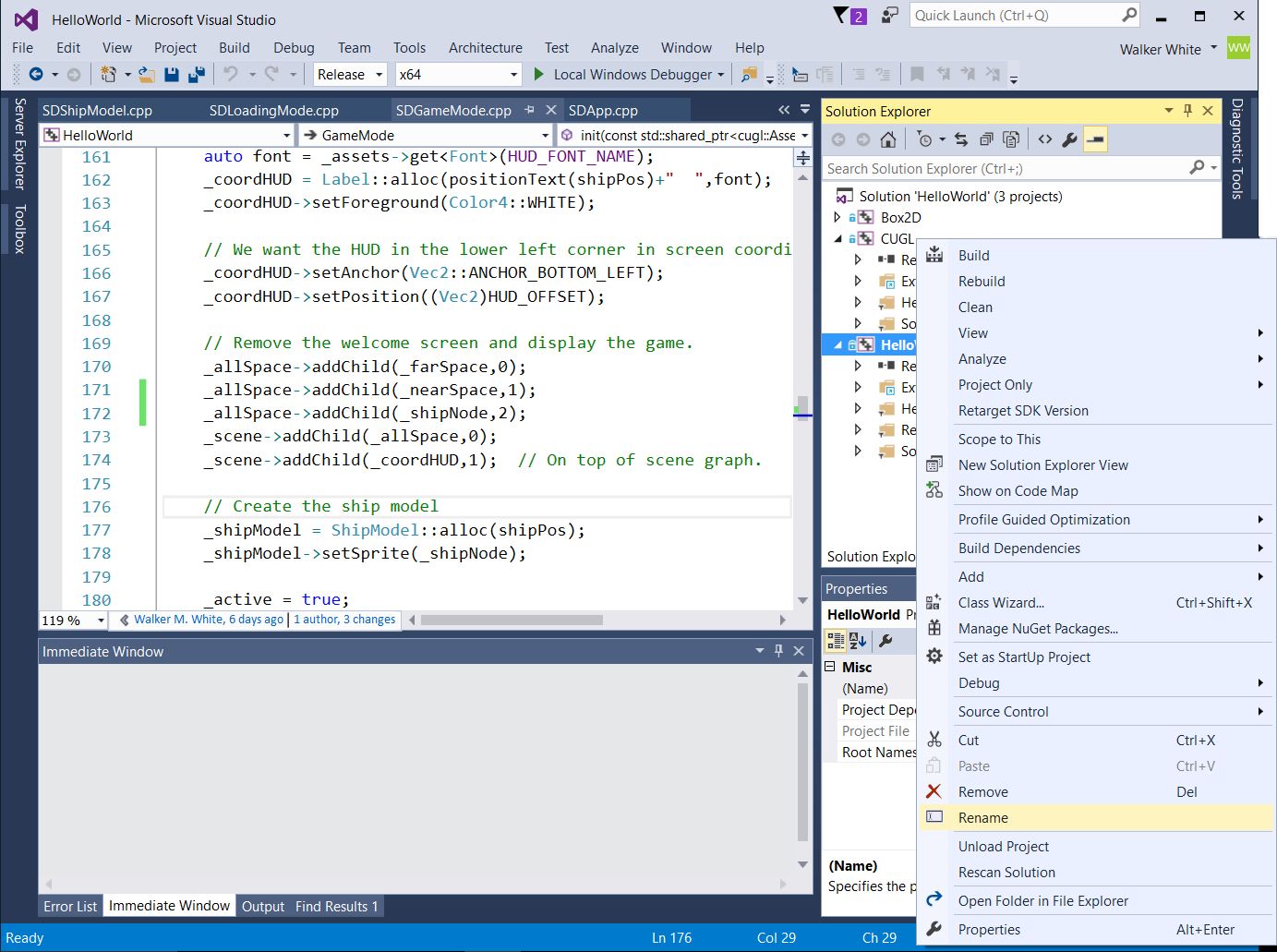
Task: Click the editor horizontal scrollbar thumb
Action: (512, 621)
